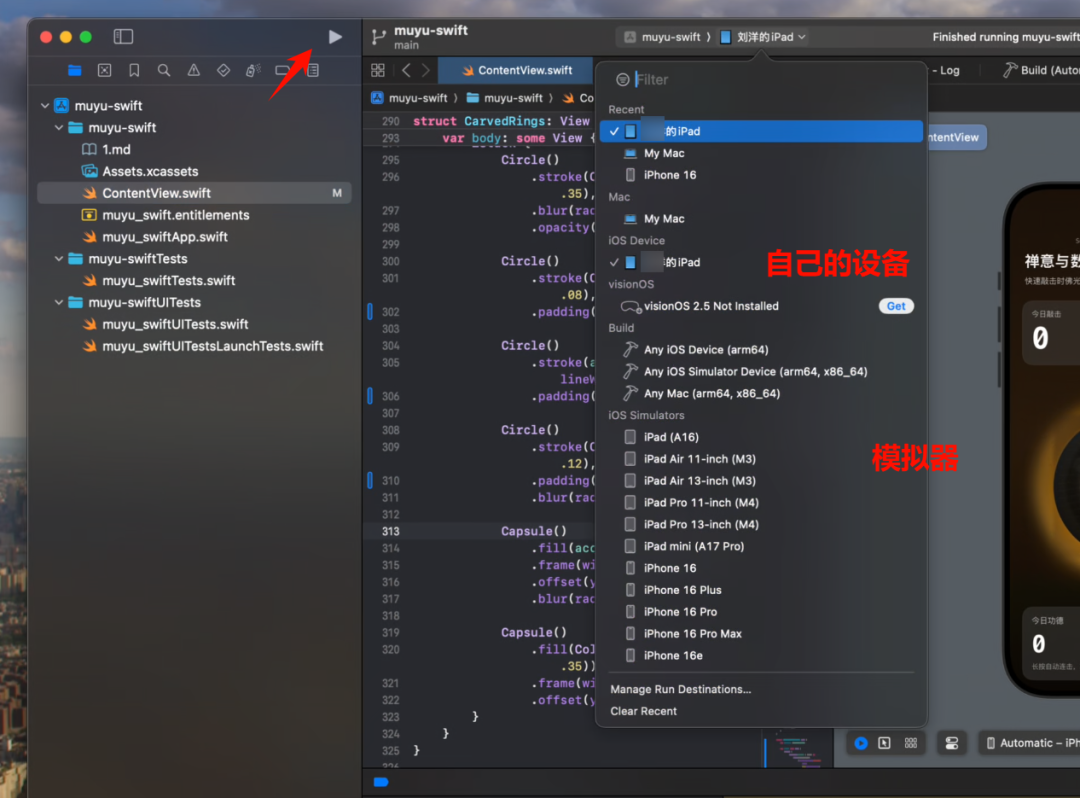Click the Run play button in toolbar
This screenshot has width=1080, height=798.
pos(335,36)
